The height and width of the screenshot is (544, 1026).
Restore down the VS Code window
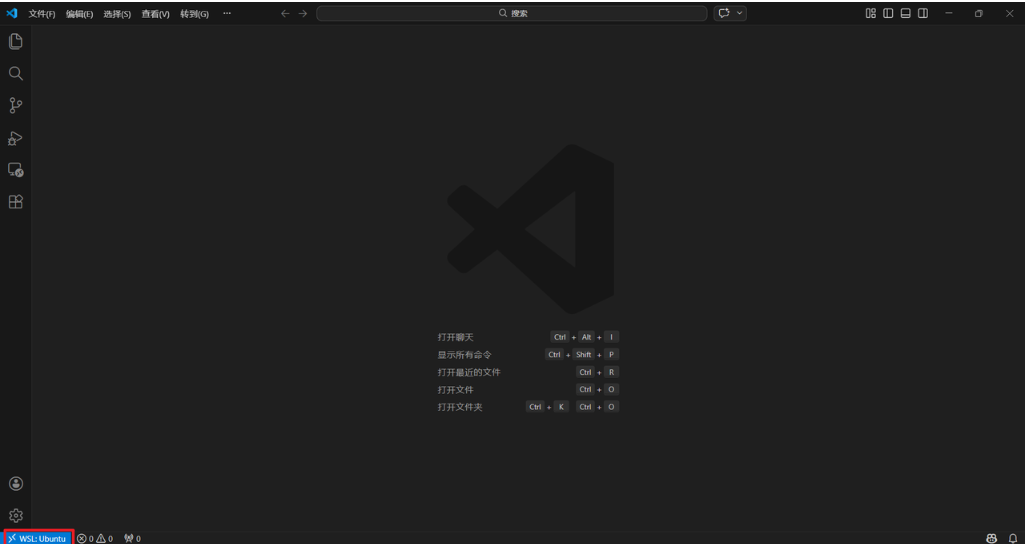pos(979,13)
